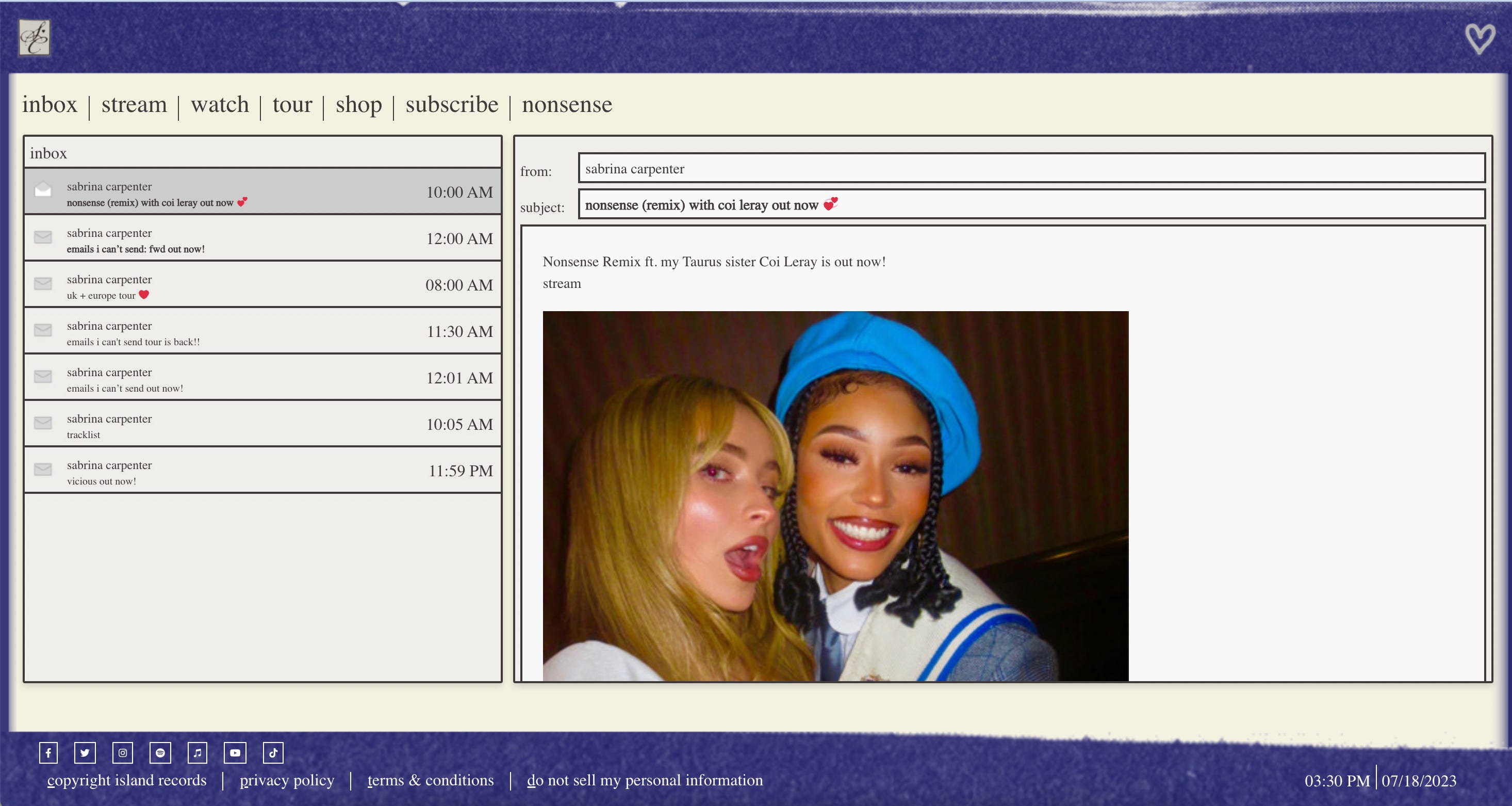This screenshot has height=806, width=1512.
Task: Click envelope icon of vicious out now email
Action: (x=43, y=469)
